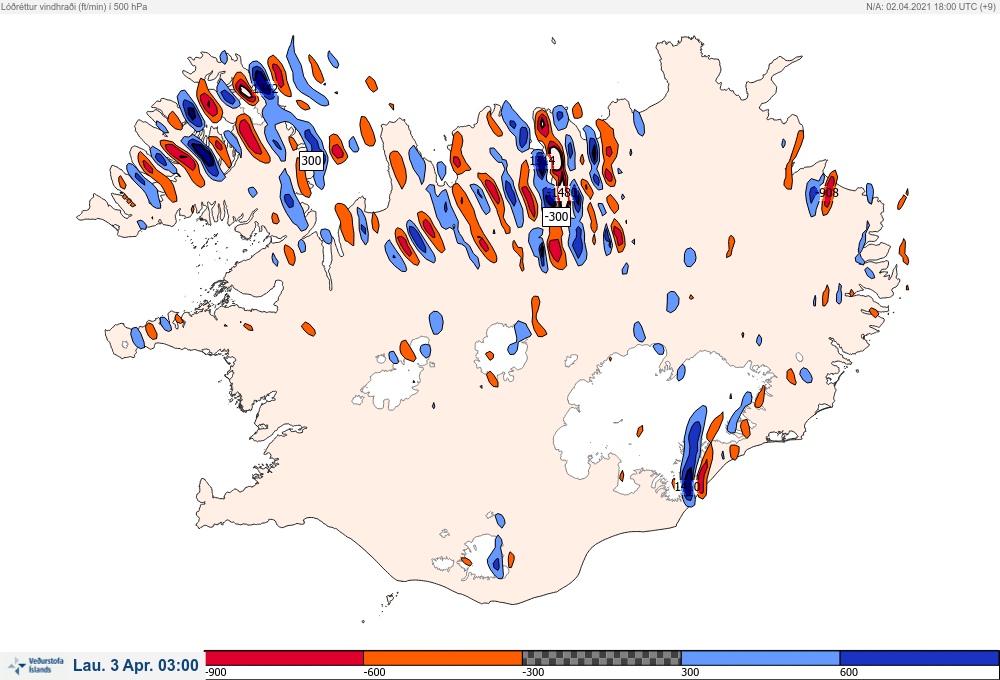The height and width of the screenshot is (680, 1000).
Task: Click the '600' legend tick label
Action: 849,672
